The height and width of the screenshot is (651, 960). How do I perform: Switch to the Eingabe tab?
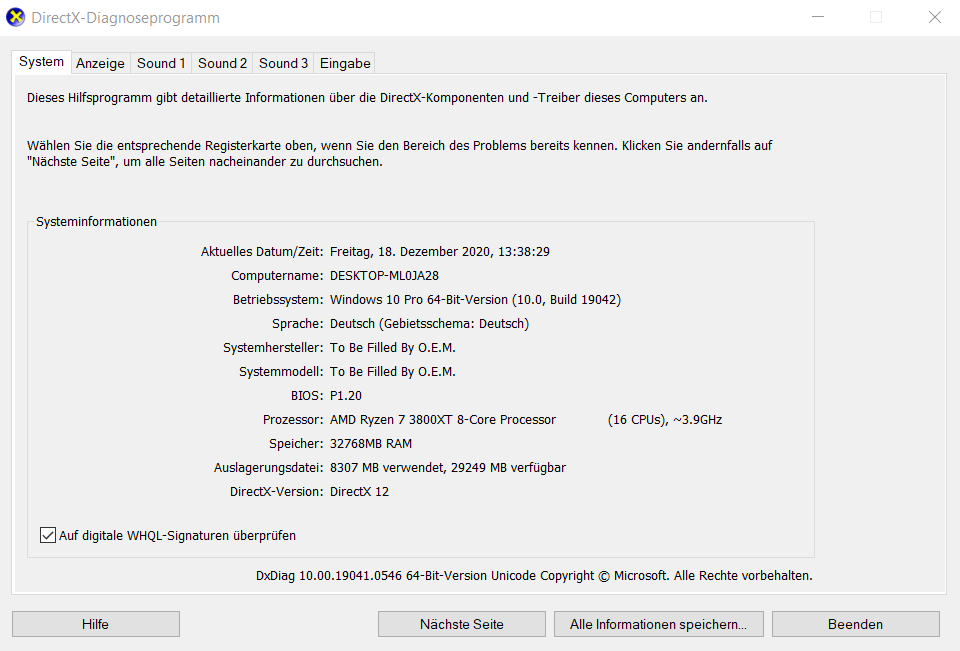[345, 63]
